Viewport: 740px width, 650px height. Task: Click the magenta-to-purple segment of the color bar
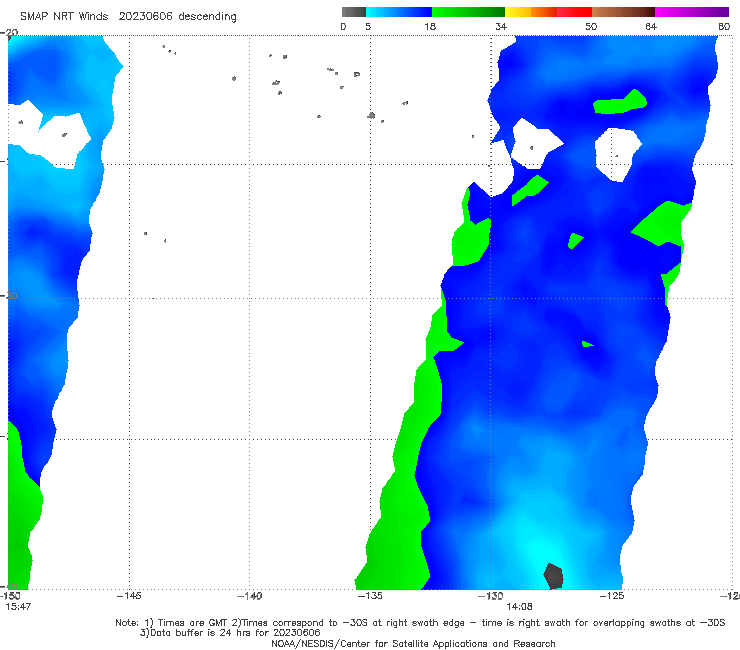point(692,12)
